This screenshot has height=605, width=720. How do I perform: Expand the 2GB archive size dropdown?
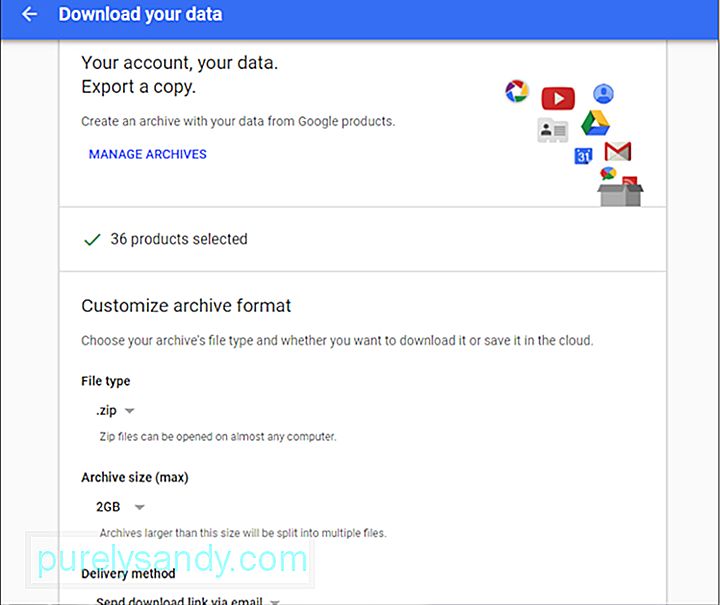pos(120,507)
